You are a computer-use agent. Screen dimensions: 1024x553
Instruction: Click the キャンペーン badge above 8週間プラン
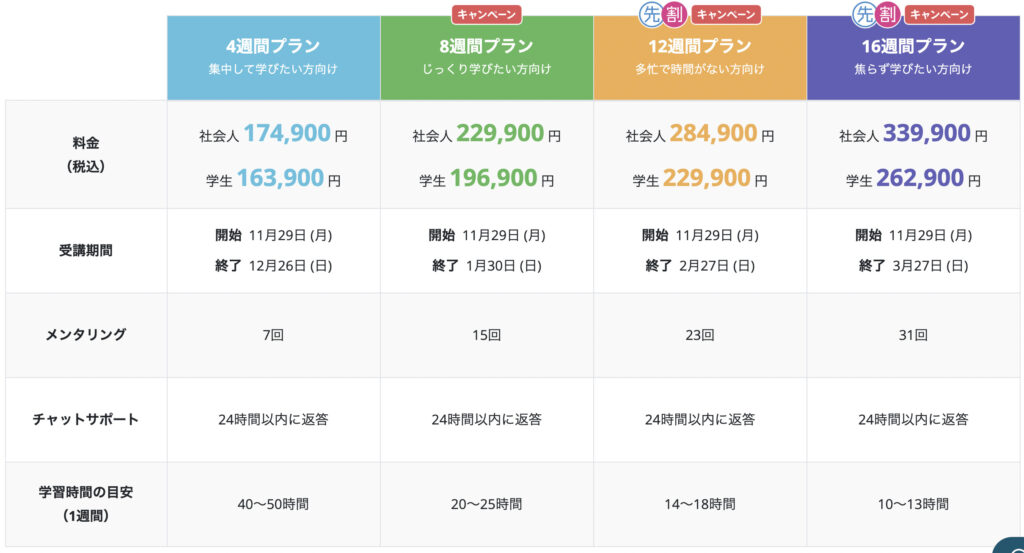(x=487, y=14)
